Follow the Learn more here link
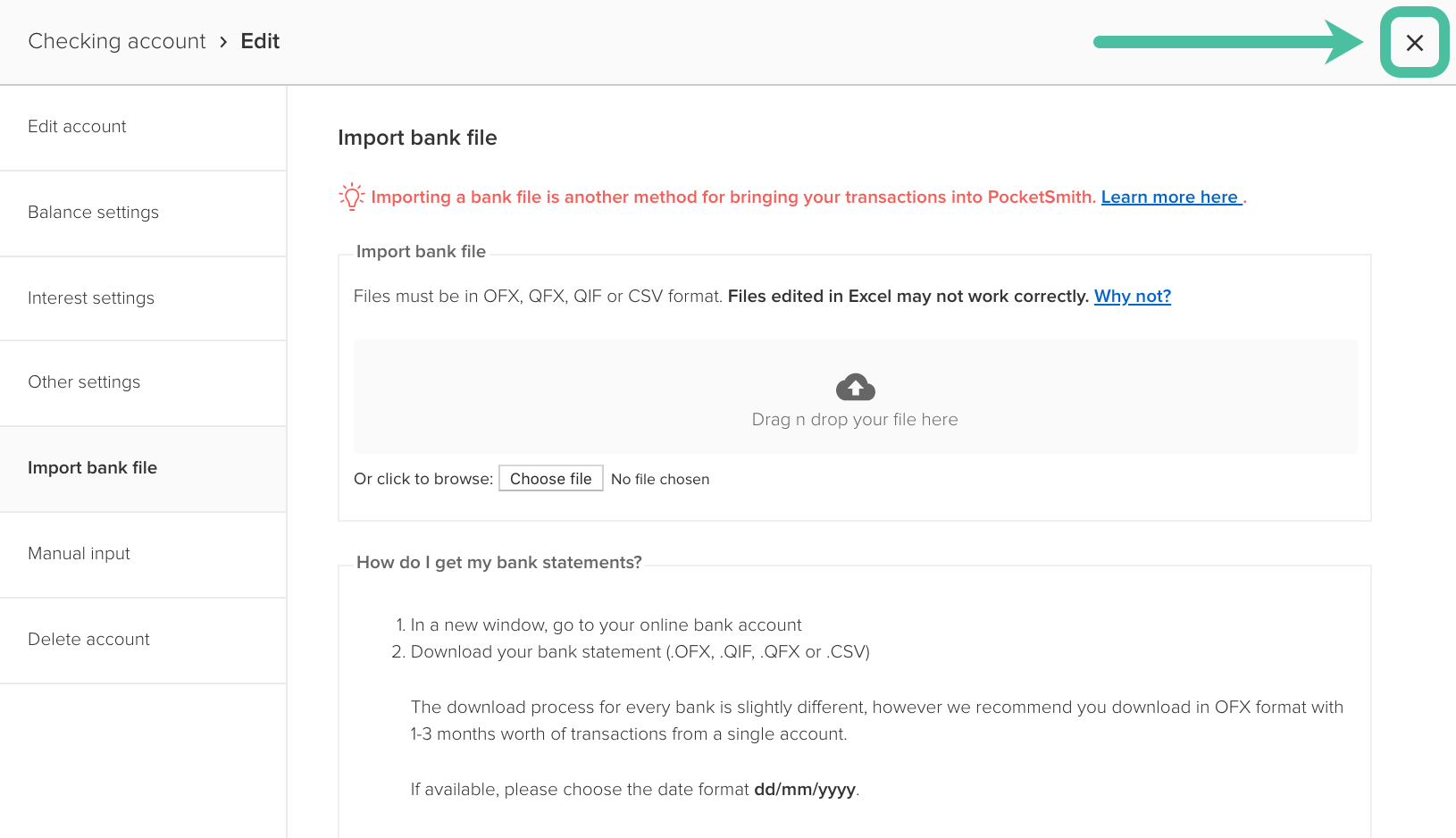 pyautogui.click(x=1171, y=197)
